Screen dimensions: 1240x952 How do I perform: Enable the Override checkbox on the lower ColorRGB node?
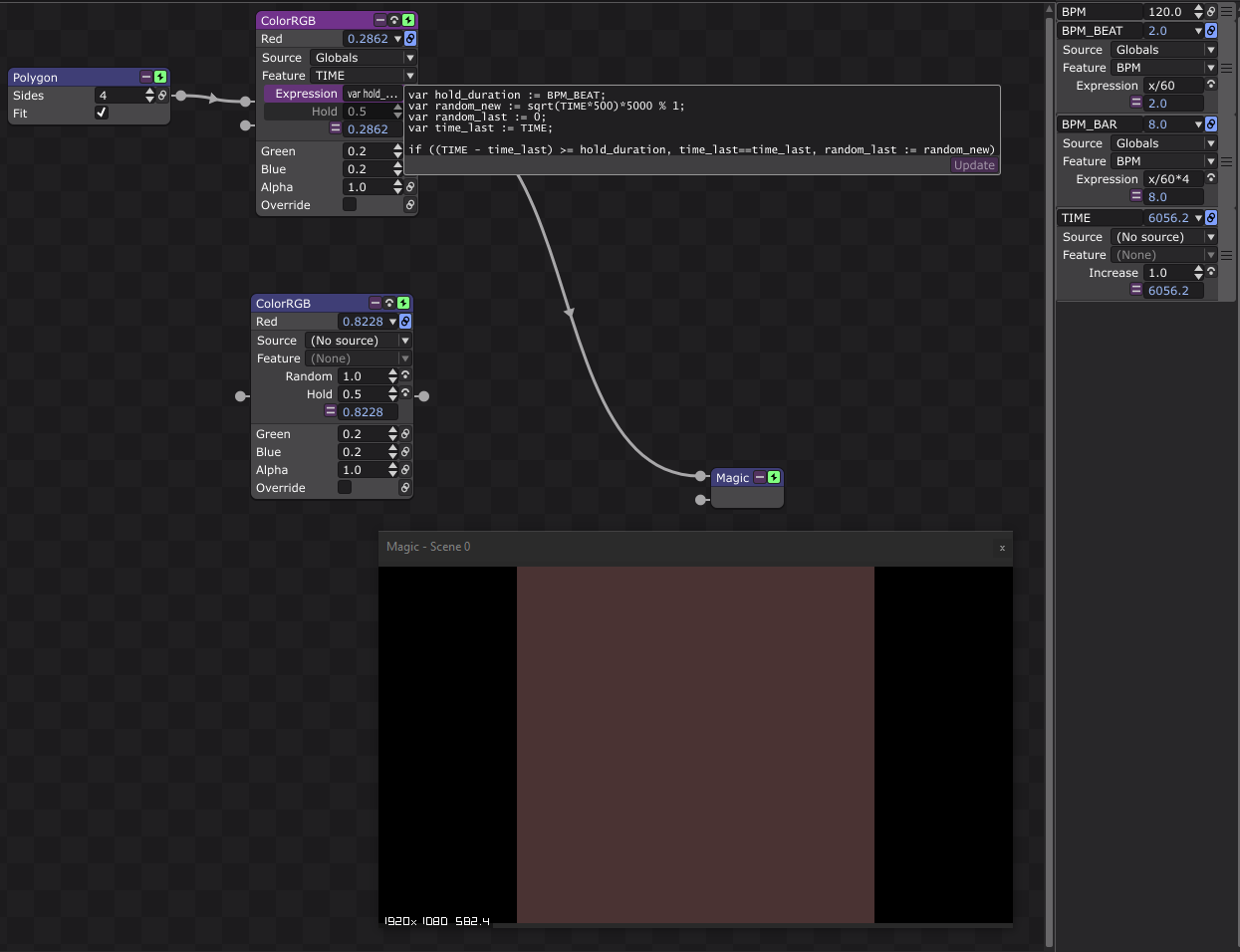pyautogui.click(x=345, y=487)
